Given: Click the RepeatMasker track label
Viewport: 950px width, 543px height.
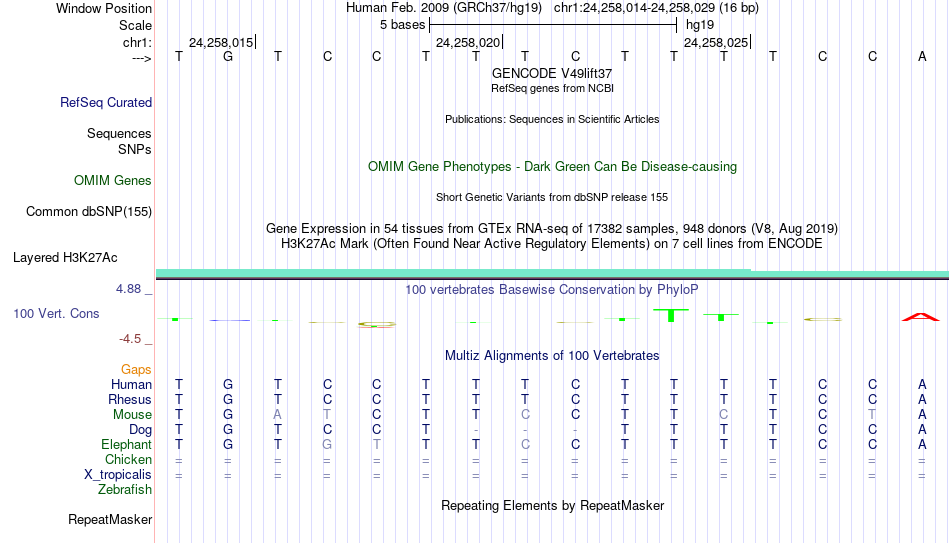Looking at the screenshot, I should tap(110, 519).
